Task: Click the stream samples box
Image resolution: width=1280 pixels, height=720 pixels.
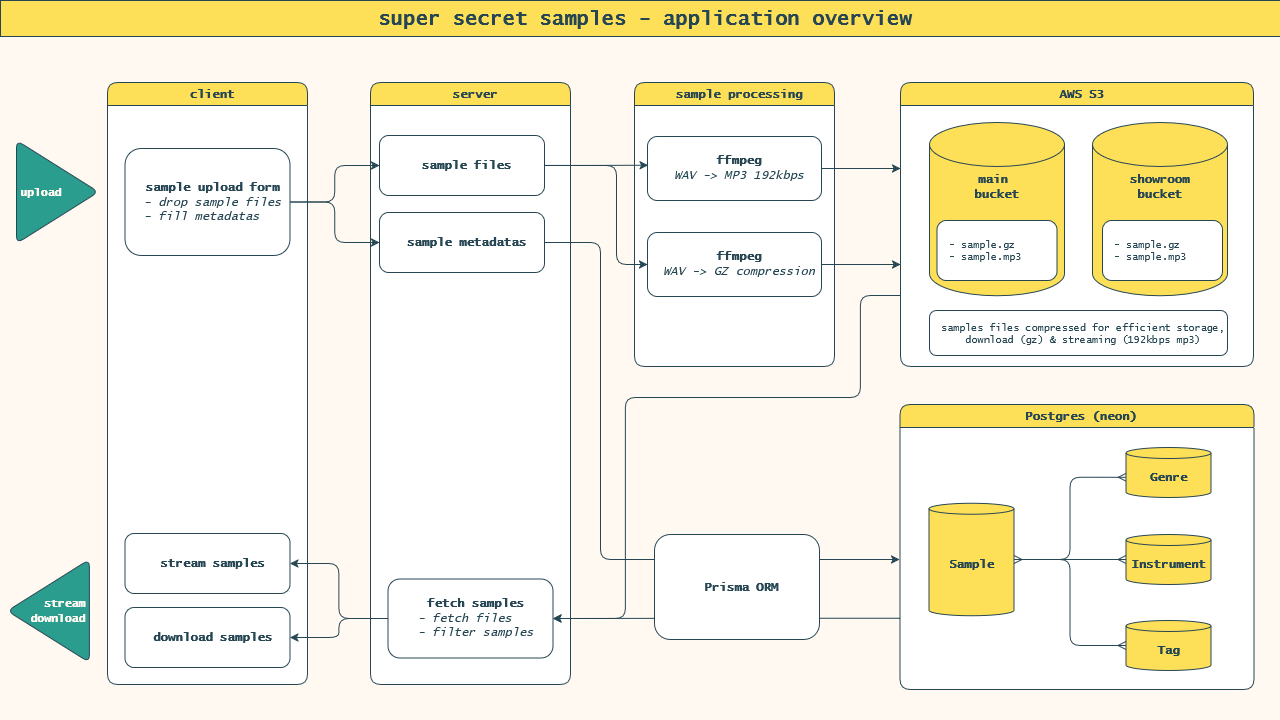Action: pyautogui.click(x=208, y=563)
